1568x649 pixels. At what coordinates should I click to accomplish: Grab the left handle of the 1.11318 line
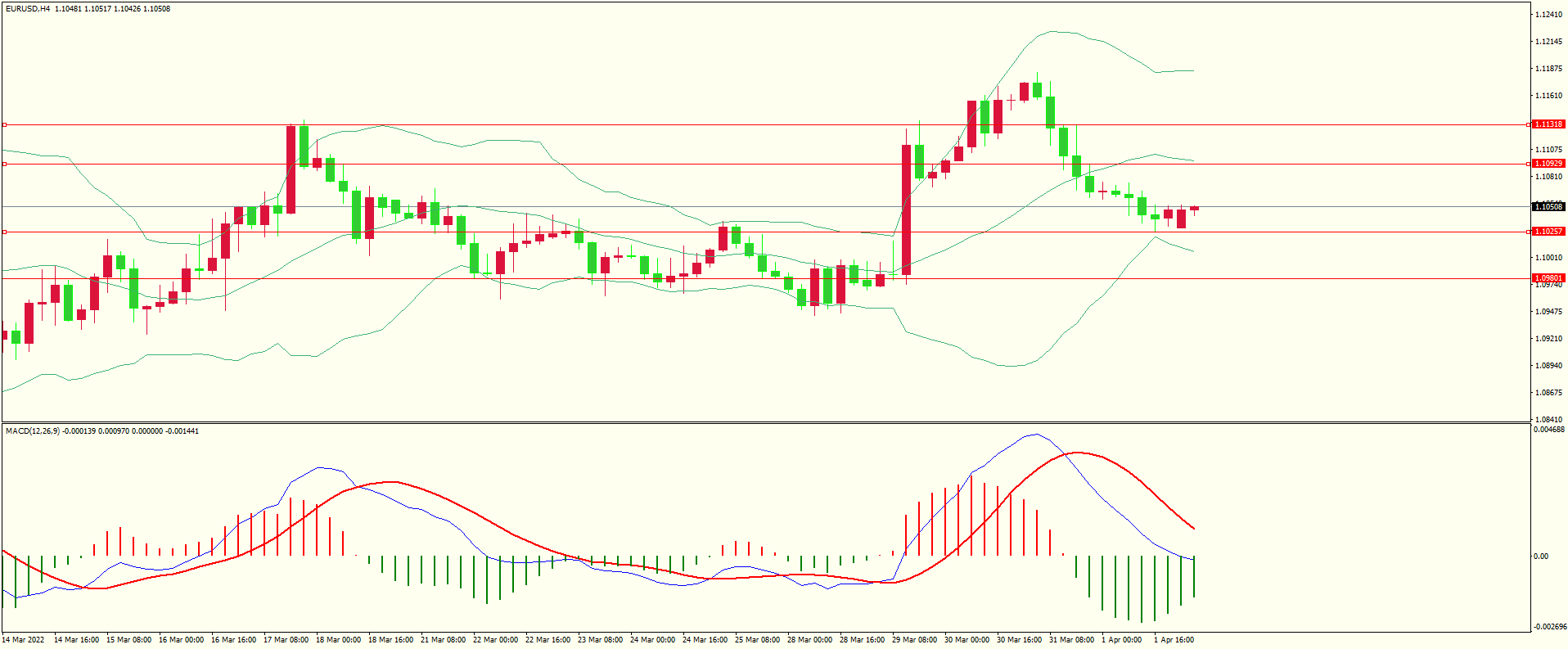[4, 125]
